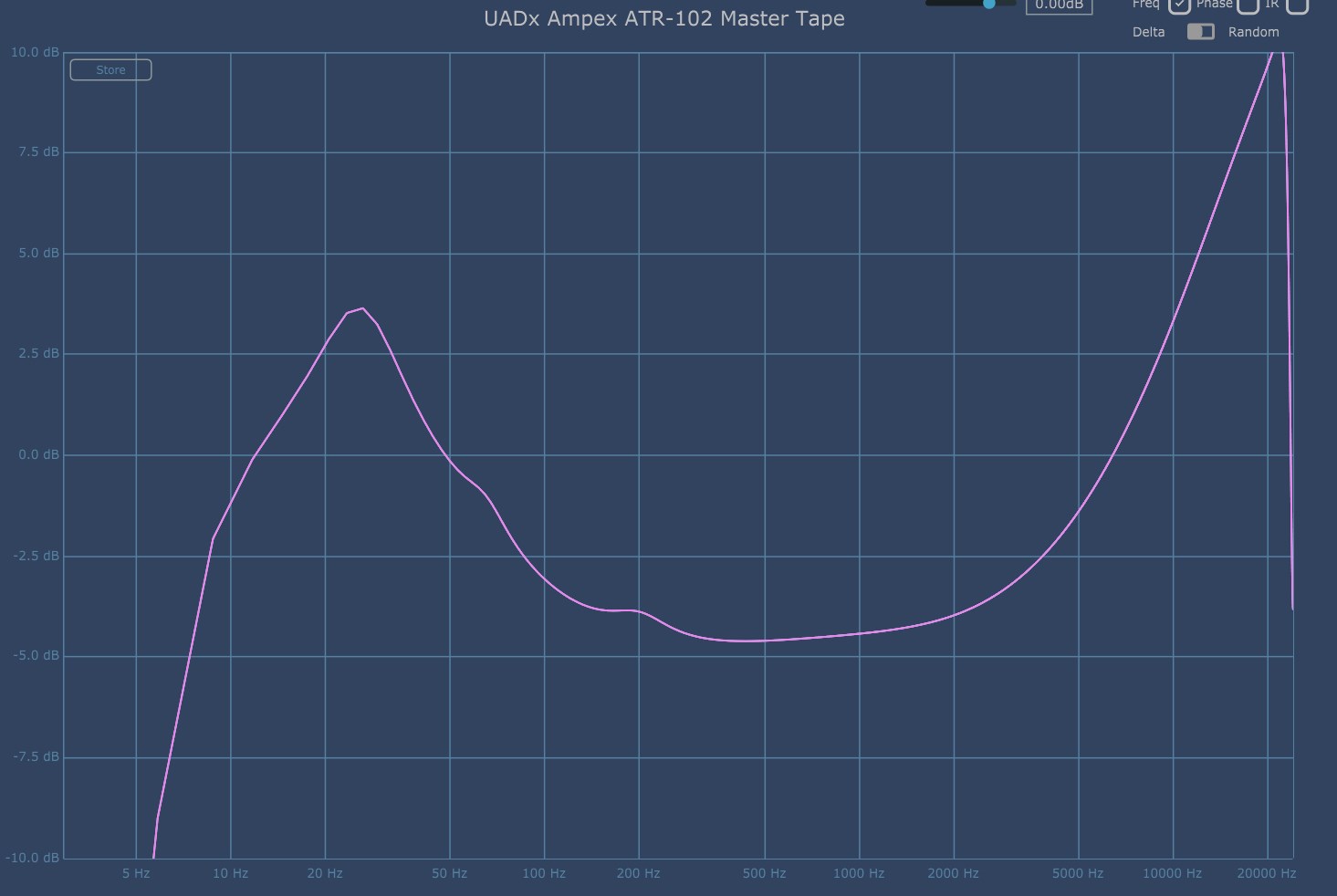The image size is (1337, 896).
Task: Click the Delta label text
Action: coord(1148,32)
